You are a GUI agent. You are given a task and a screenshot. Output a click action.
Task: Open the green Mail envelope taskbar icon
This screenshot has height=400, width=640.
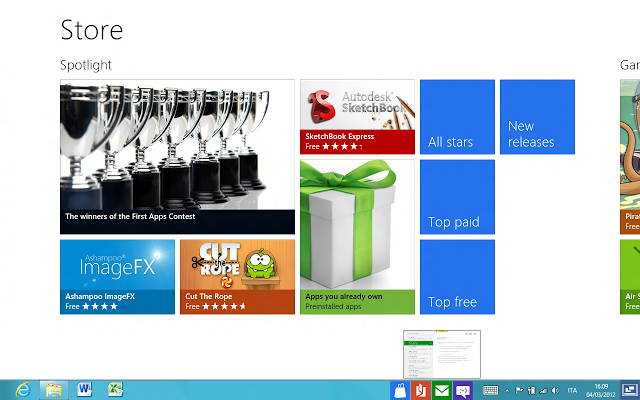click(442, 391)
